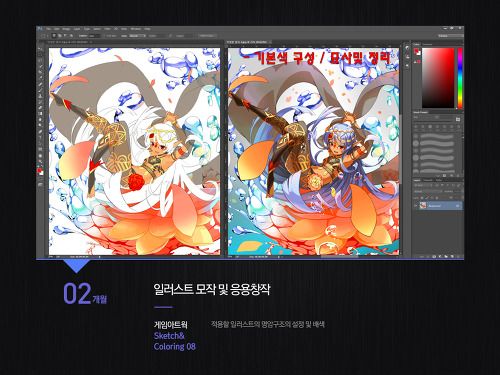
Task: Open the Image menu
Action: click(x=66, y=29)
